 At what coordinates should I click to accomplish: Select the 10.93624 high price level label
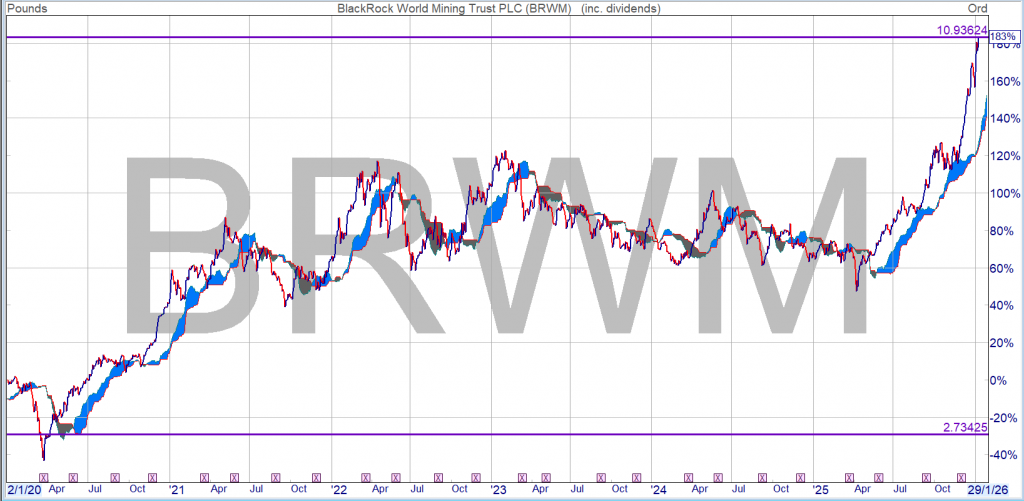(x=961, y=30)
